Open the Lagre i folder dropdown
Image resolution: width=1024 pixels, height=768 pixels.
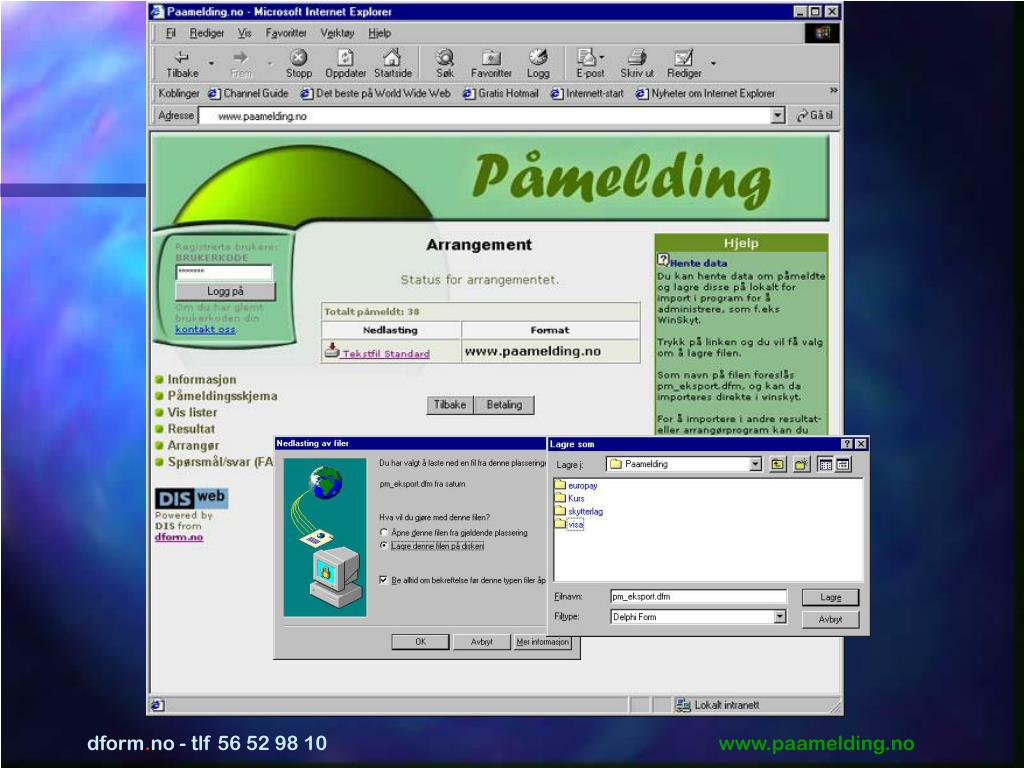click(x=756, y=464)
